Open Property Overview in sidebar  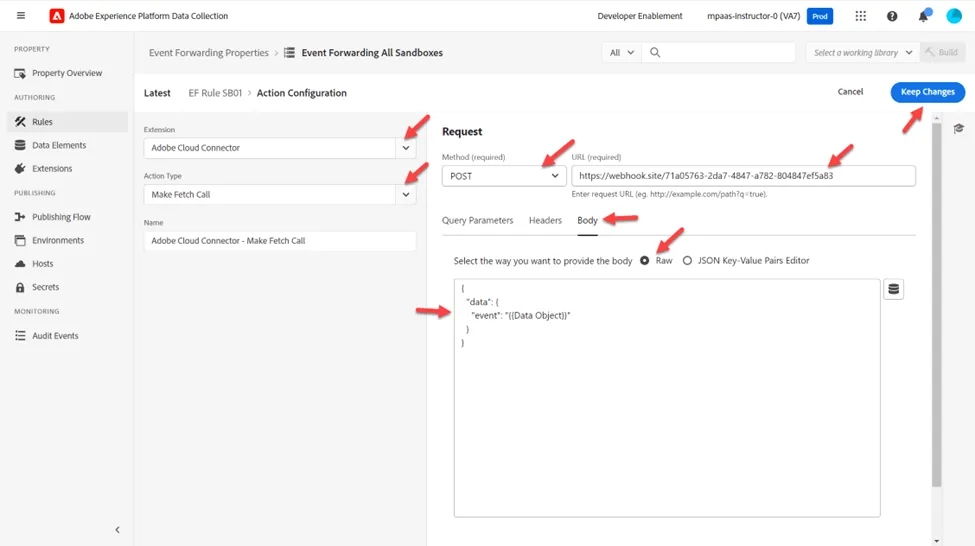(x=67, y=73)
